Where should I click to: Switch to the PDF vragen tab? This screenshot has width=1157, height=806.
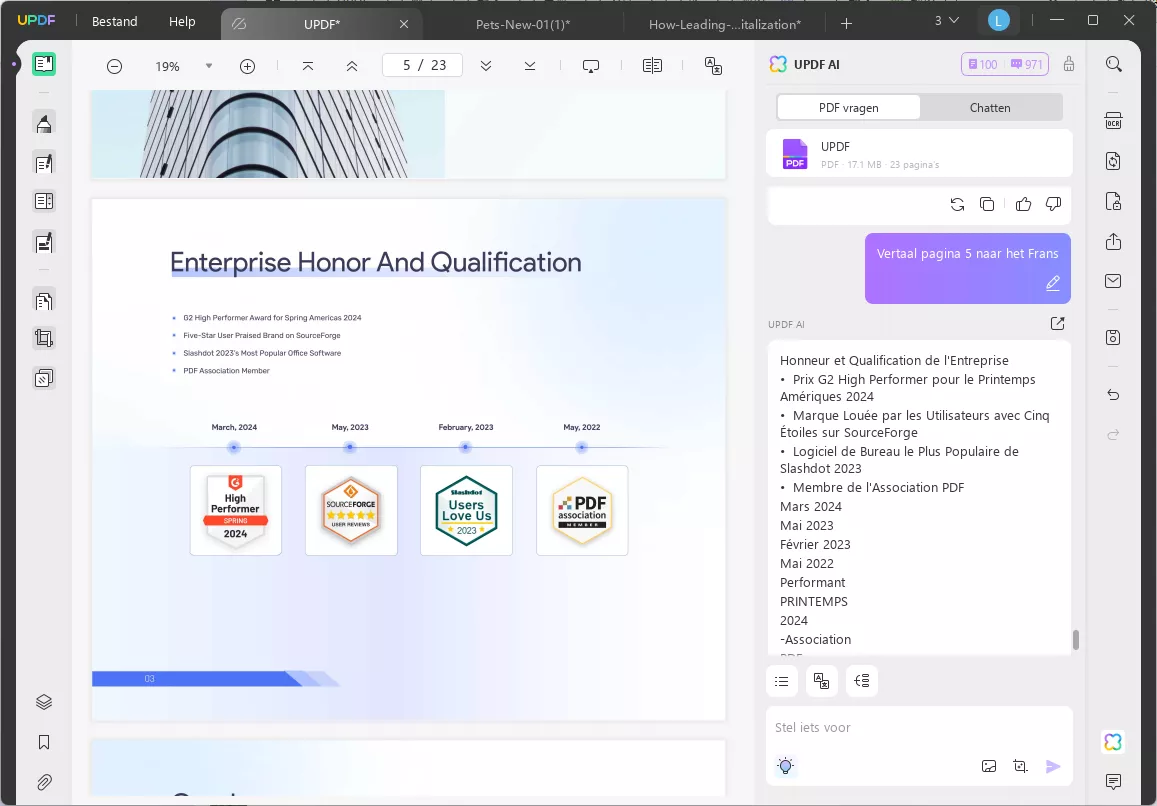[849, 108]
